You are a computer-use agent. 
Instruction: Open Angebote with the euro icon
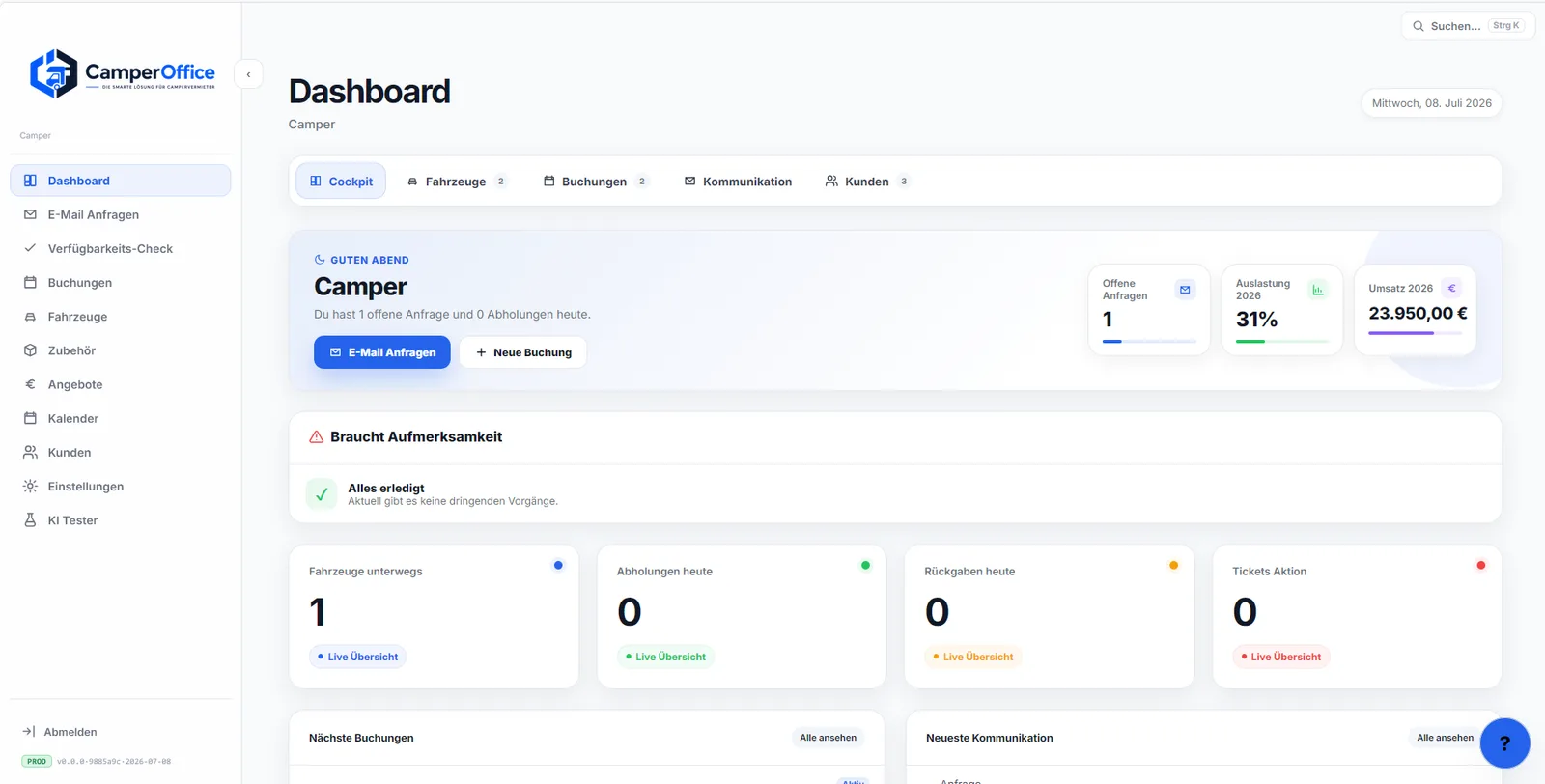coord(30,384)
